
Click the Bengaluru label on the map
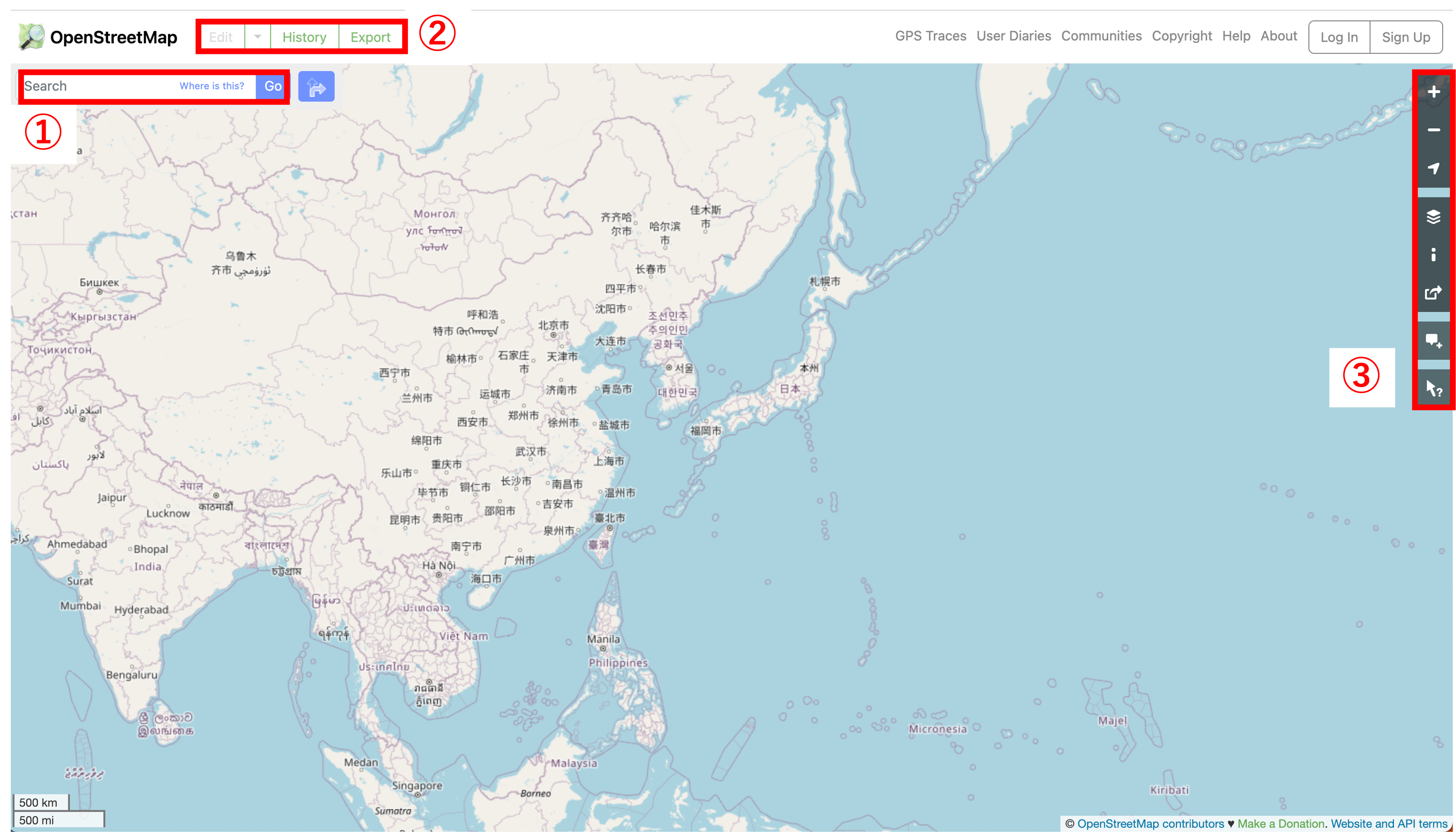[x=131, y=675]
